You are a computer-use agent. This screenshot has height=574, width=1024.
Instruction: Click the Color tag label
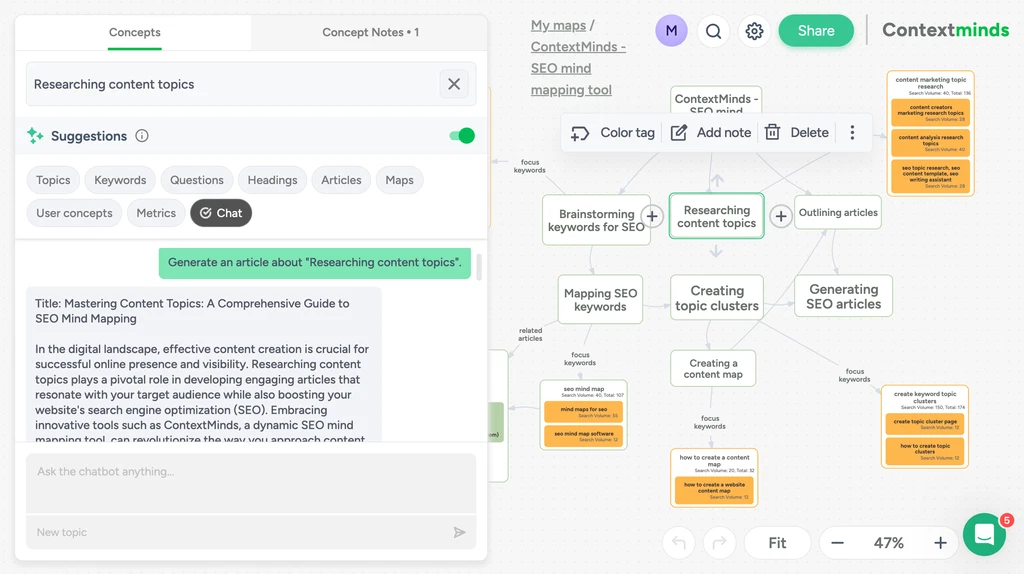point(627,133)
